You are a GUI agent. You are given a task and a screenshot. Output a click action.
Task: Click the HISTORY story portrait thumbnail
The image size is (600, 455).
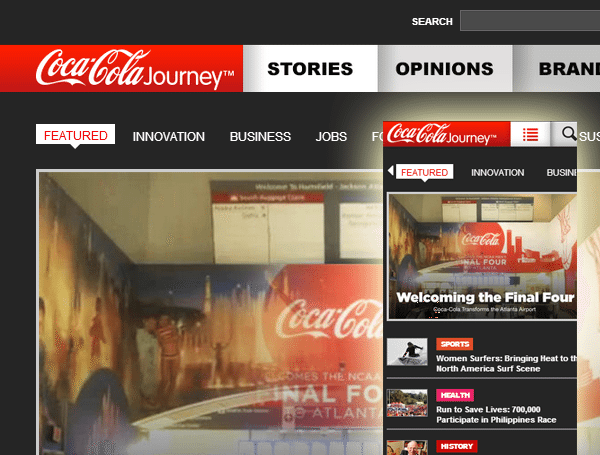point(407,448)
